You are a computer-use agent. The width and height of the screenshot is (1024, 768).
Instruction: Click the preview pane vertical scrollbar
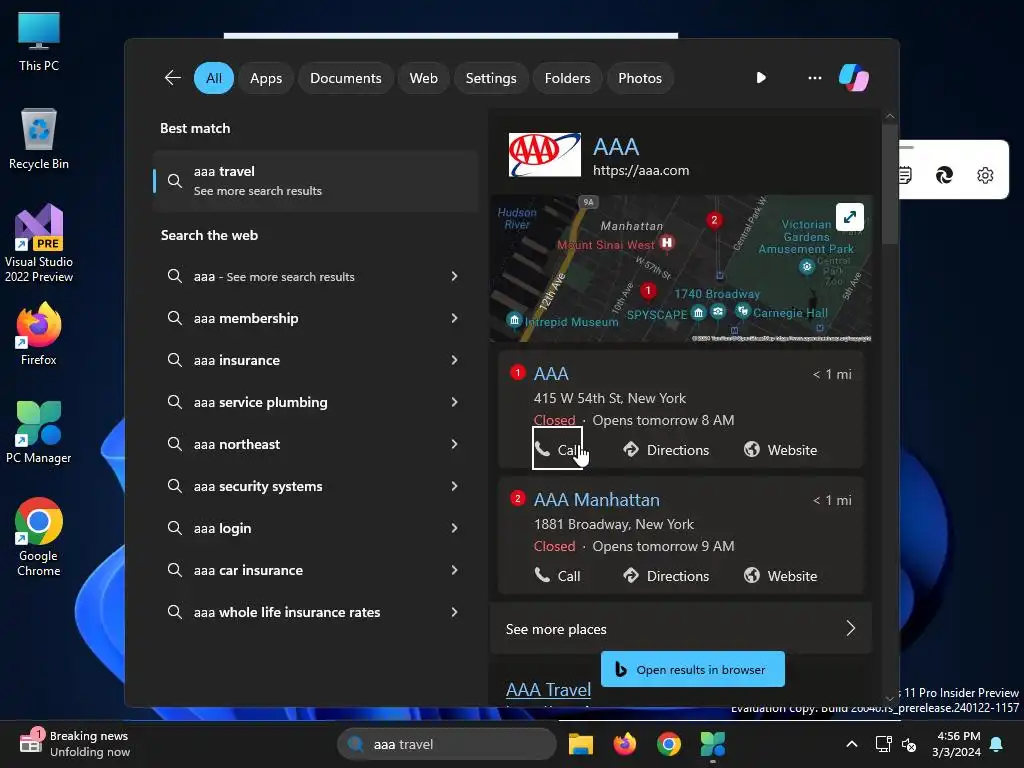pyautogui.click(x=889, y=184)
